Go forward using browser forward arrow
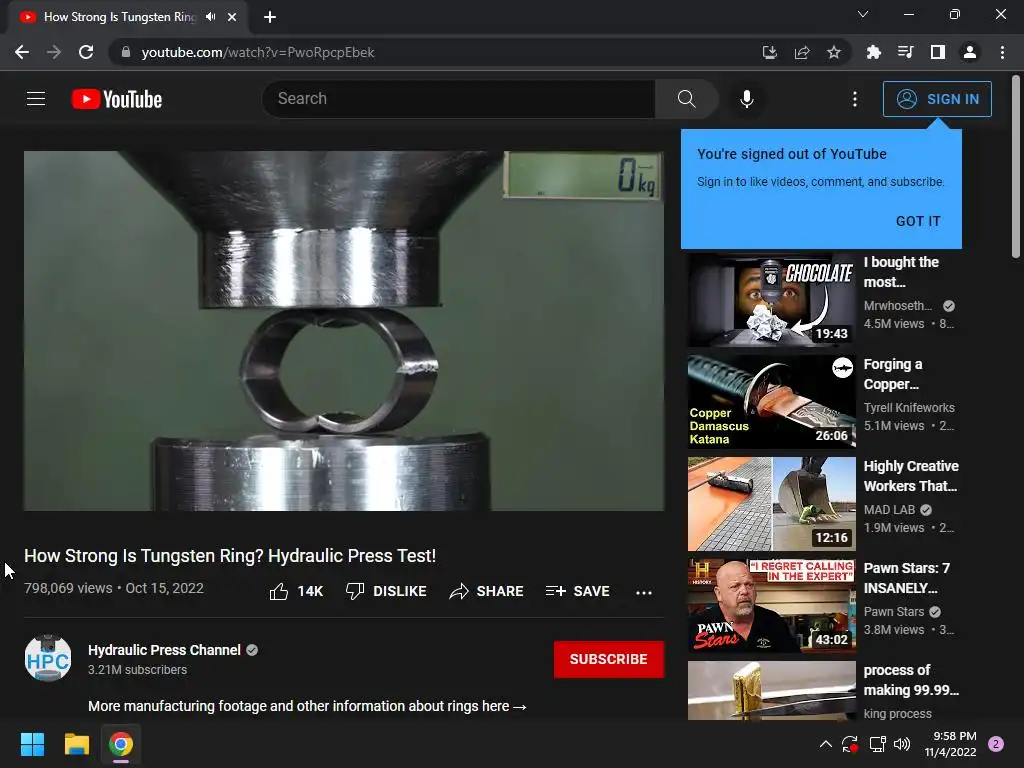The height and width of the screenshot is (768, 1024). [x=54, y=52]
